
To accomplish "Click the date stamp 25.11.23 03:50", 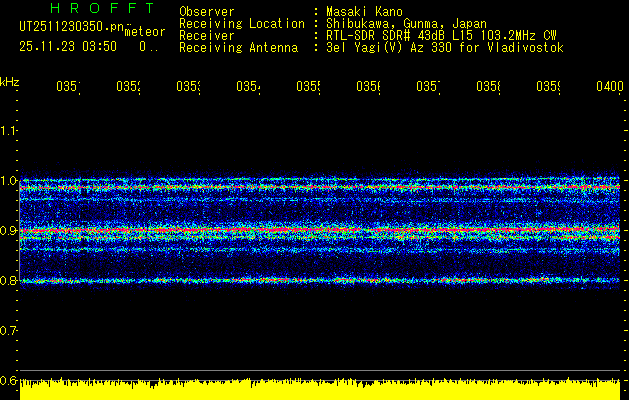I will tap(68, 47).
